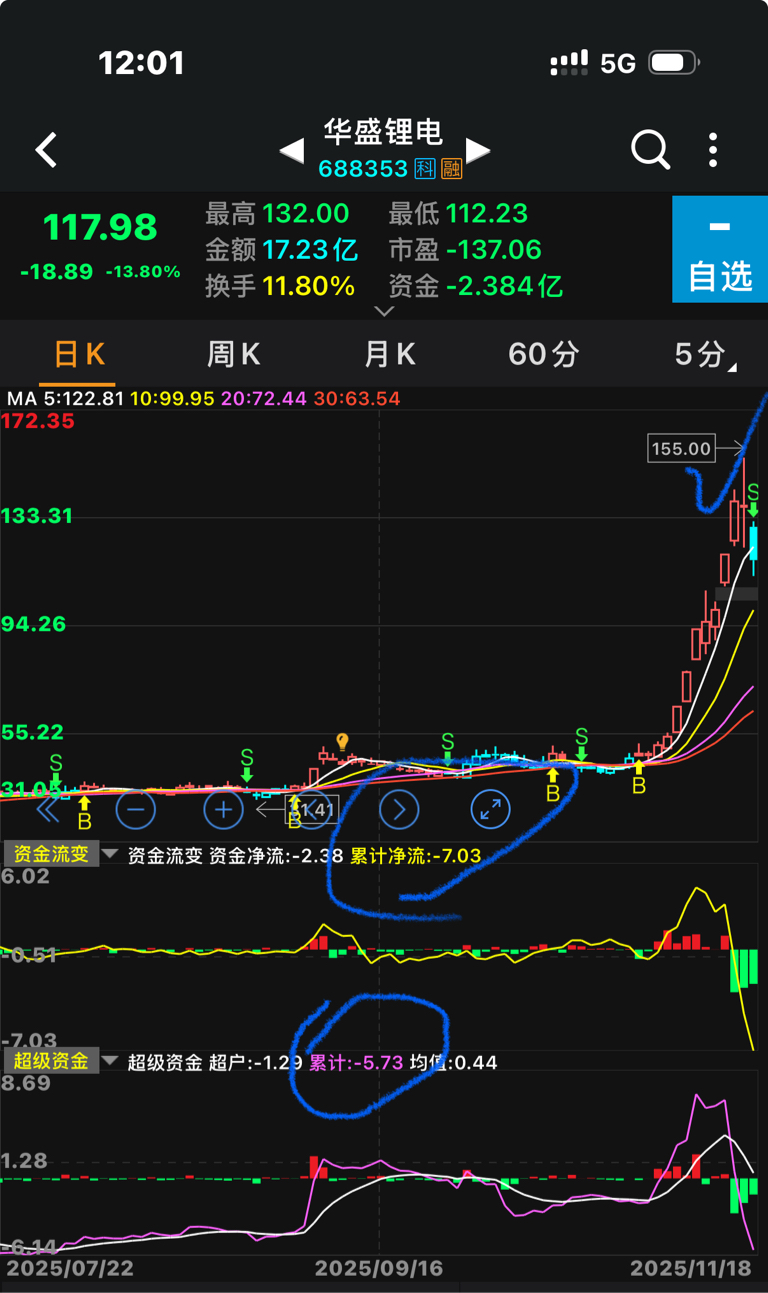Switch to 周K tab
The height and width of the screenshot is (1293, 768).
(x=233, y=354)
